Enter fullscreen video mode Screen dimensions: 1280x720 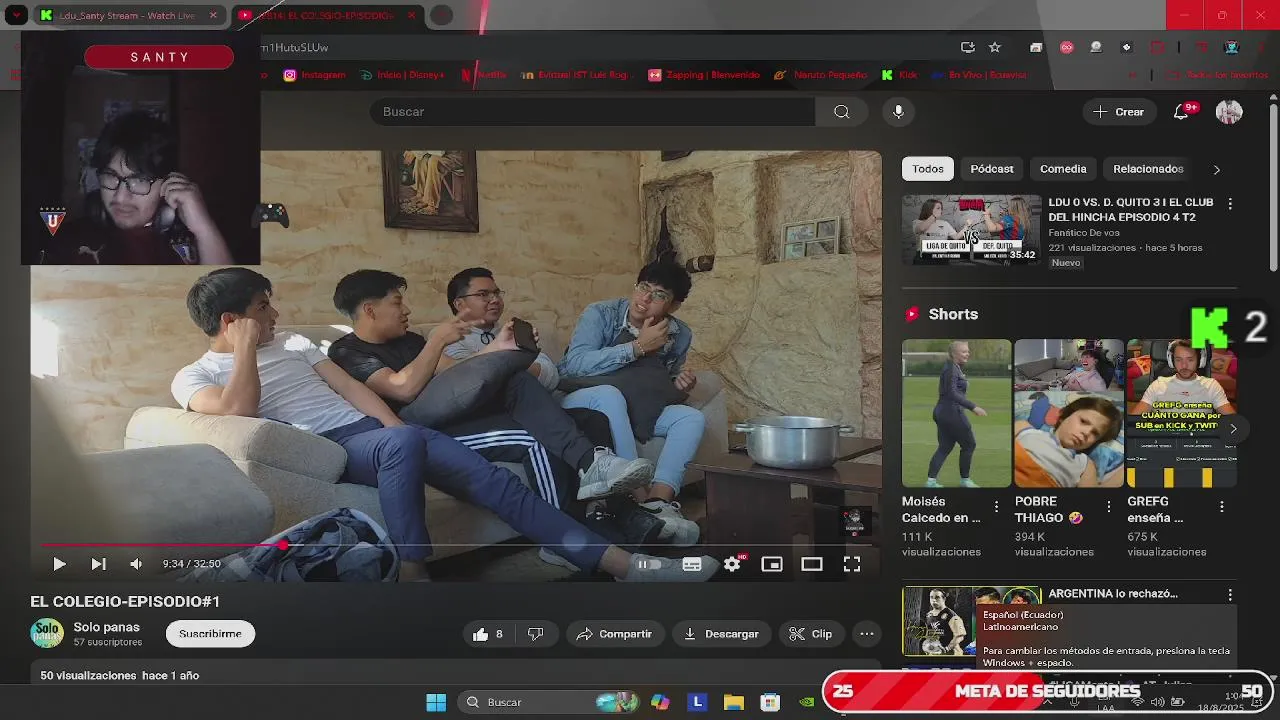tap(852, 564)
